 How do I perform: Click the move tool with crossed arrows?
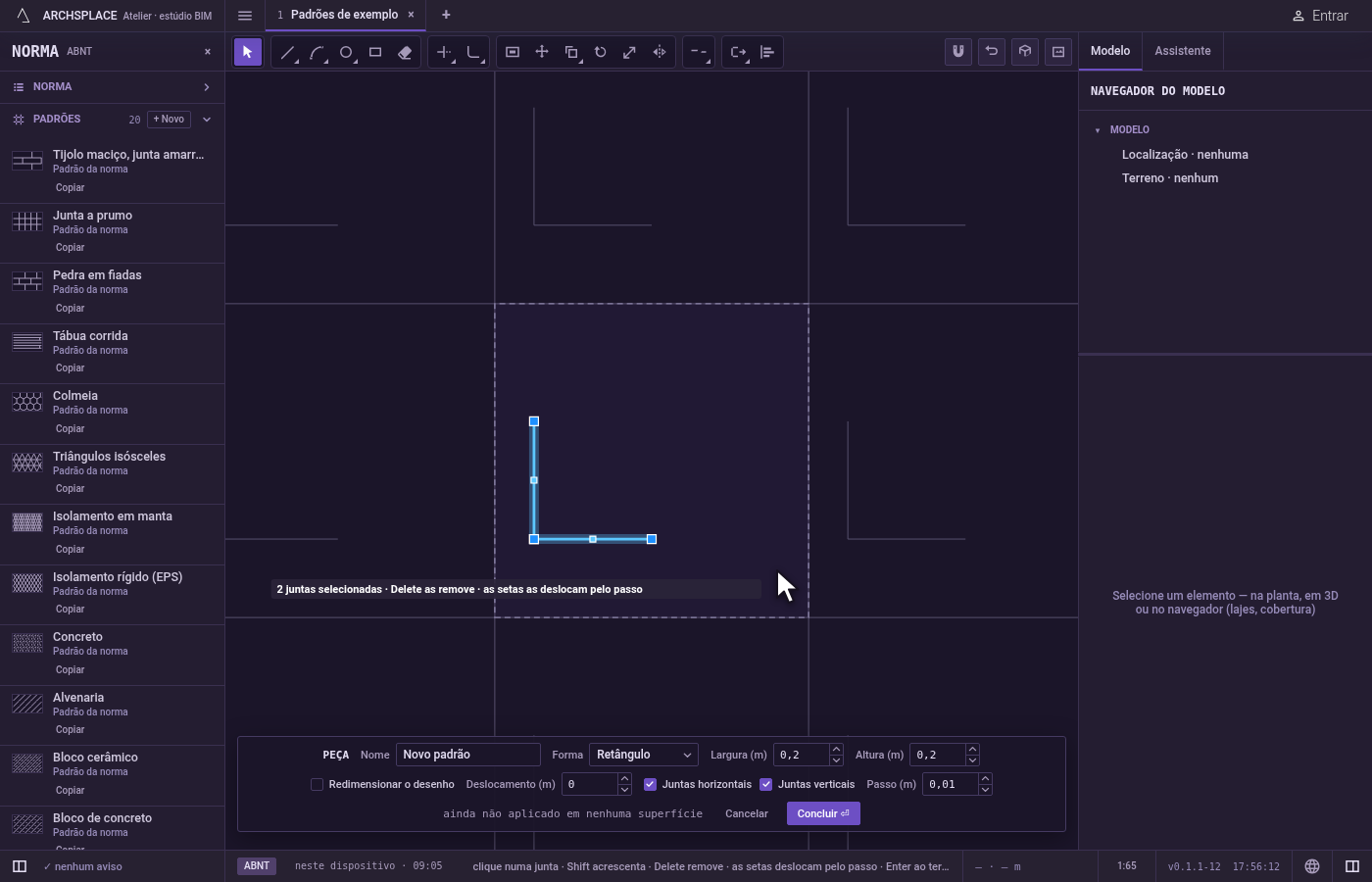point(542,52)
